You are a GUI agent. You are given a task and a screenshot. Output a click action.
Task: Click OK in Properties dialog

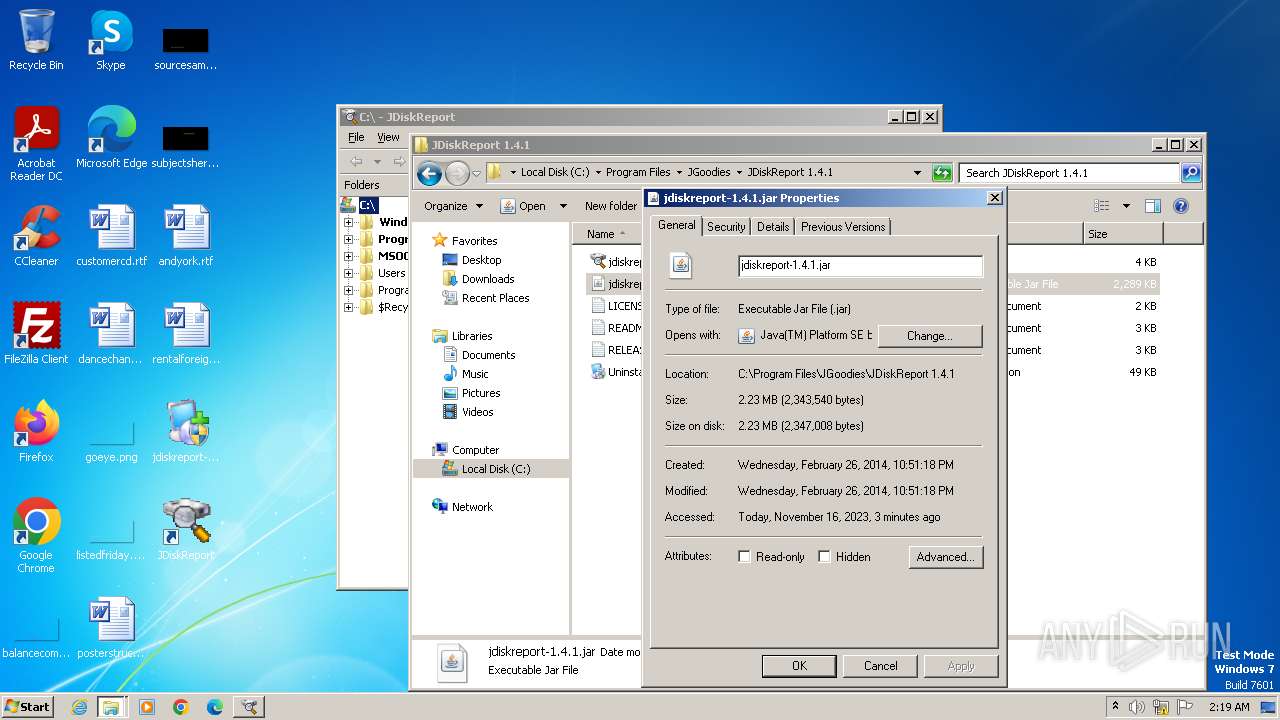[799, 666]
